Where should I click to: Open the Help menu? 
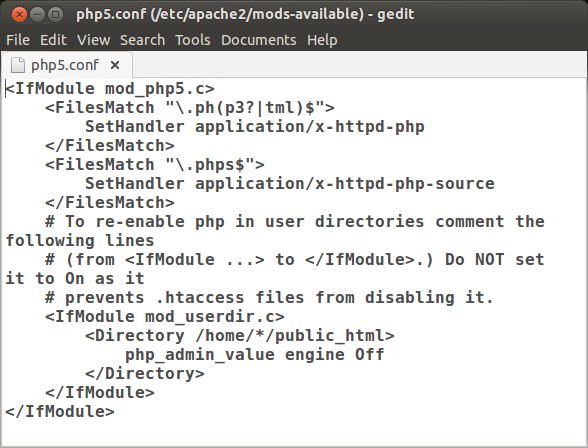pos(322,40)
